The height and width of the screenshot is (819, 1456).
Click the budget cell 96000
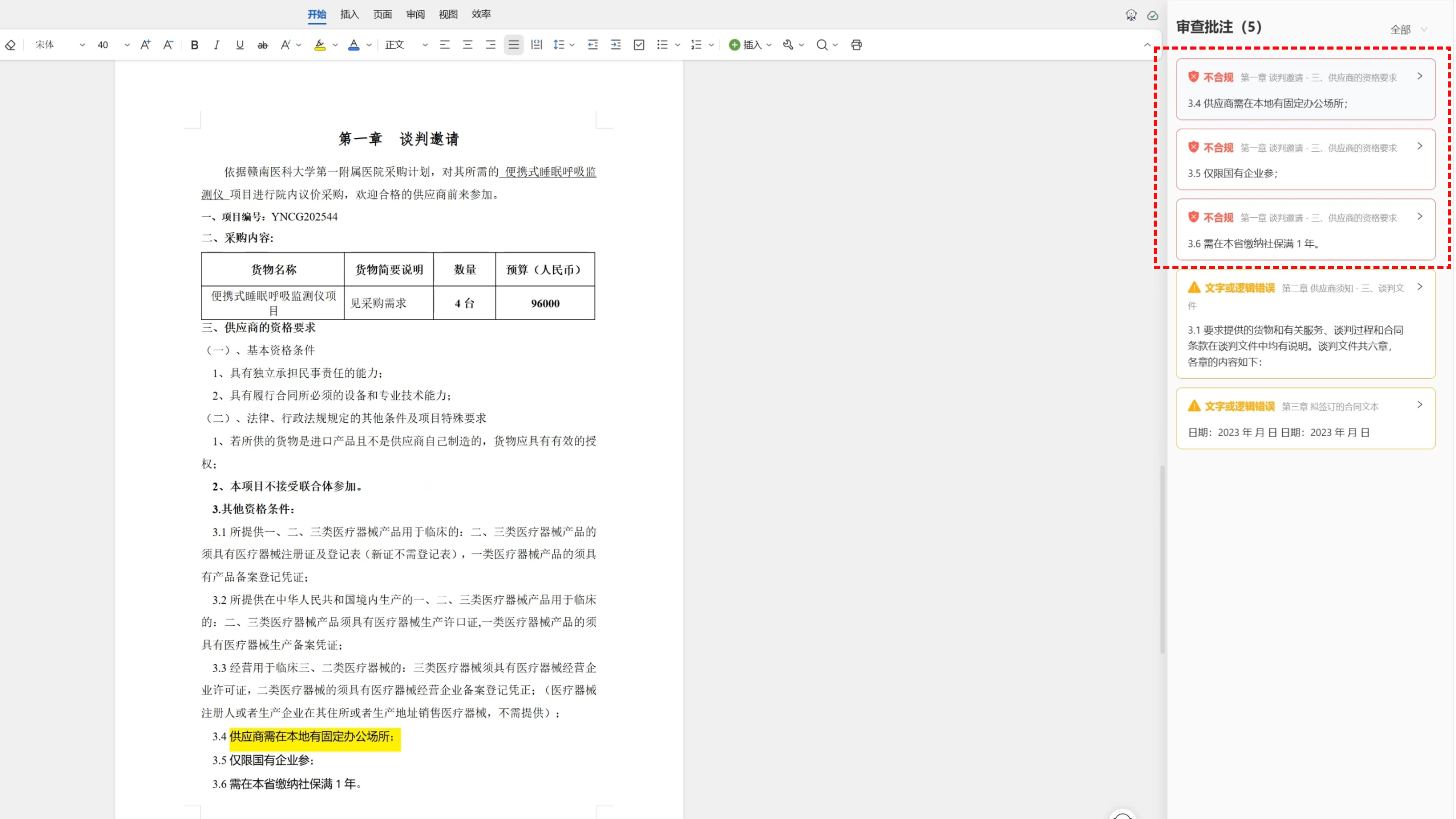[x=545, y=304]
